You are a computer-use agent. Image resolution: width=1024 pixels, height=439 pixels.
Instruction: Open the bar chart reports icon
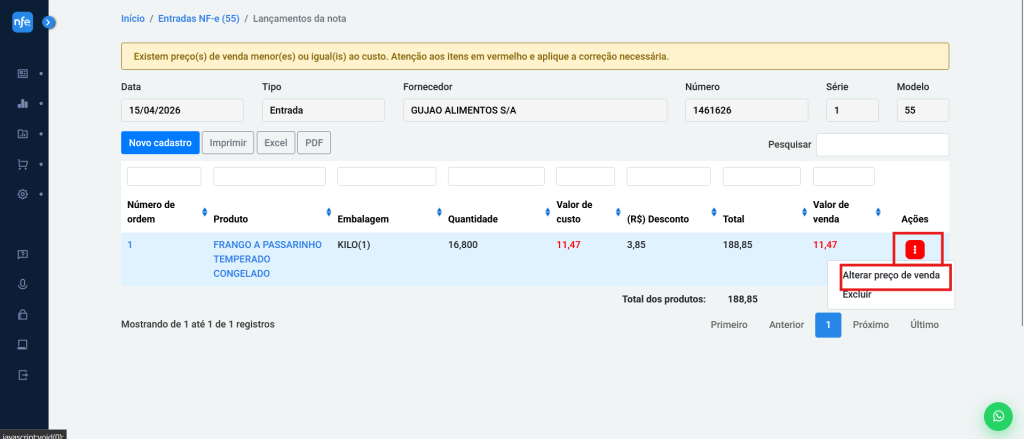coord(23,103)
